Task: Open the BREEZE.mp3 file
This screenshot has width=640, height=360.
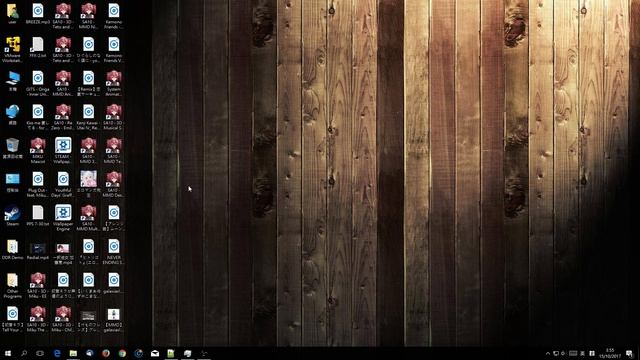Action: (x=38, y=13)
